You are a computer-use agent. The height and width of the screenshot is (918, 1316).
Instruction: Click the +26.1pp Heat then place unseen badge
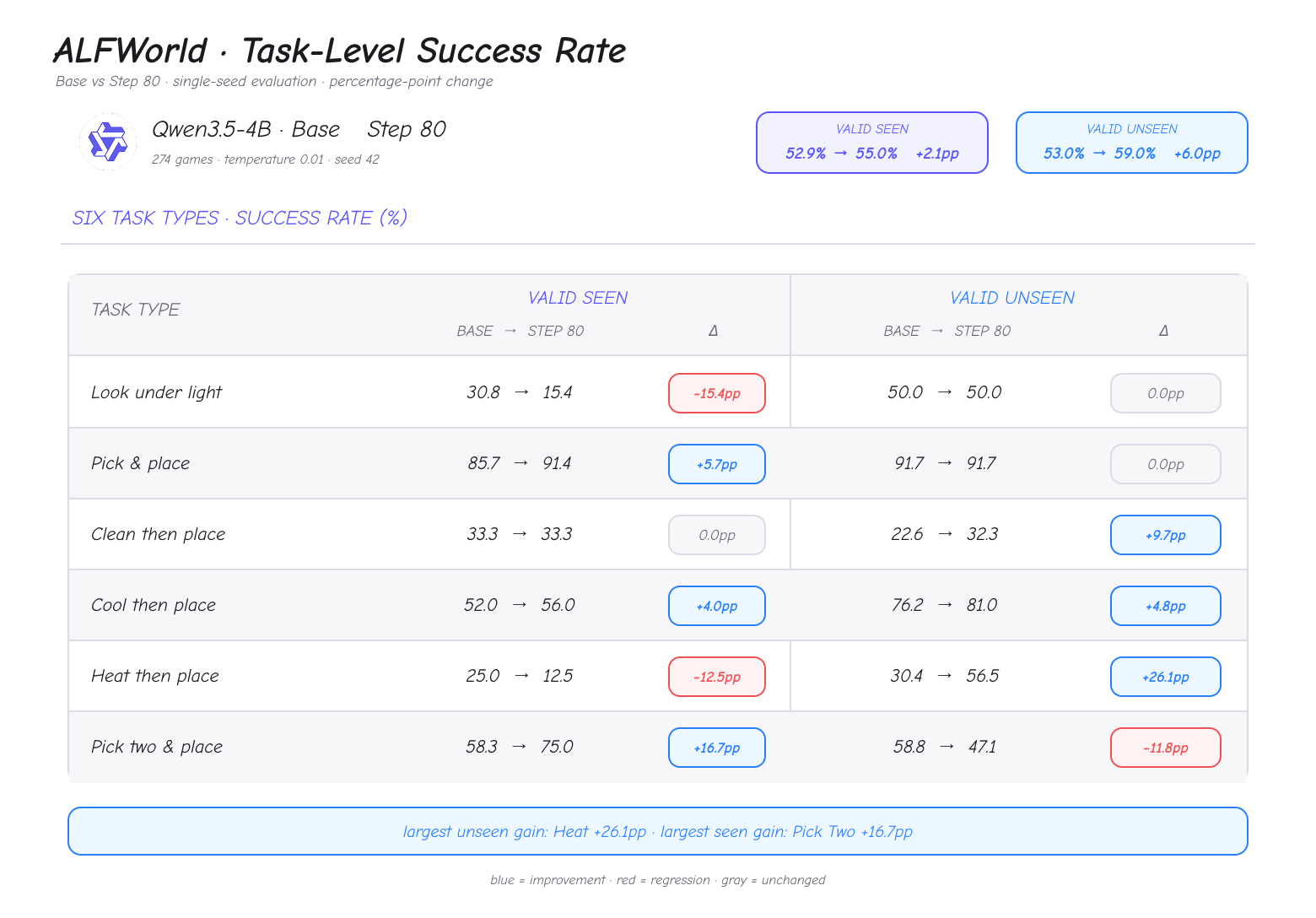(x=1166, y=677)
